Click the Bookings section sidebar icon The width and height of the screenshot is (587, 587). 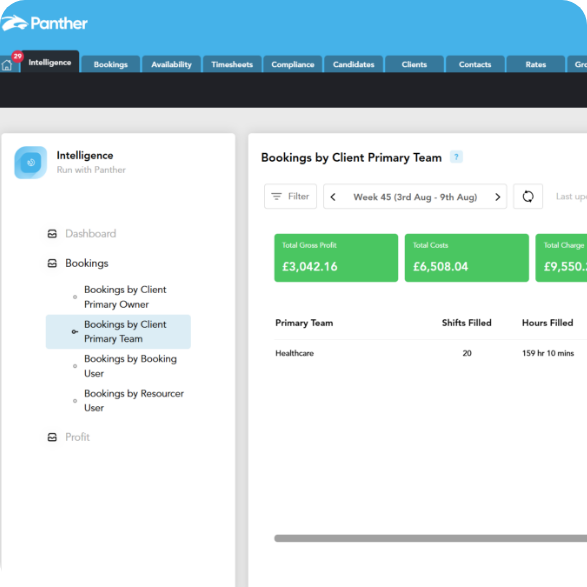click(52, 263)
